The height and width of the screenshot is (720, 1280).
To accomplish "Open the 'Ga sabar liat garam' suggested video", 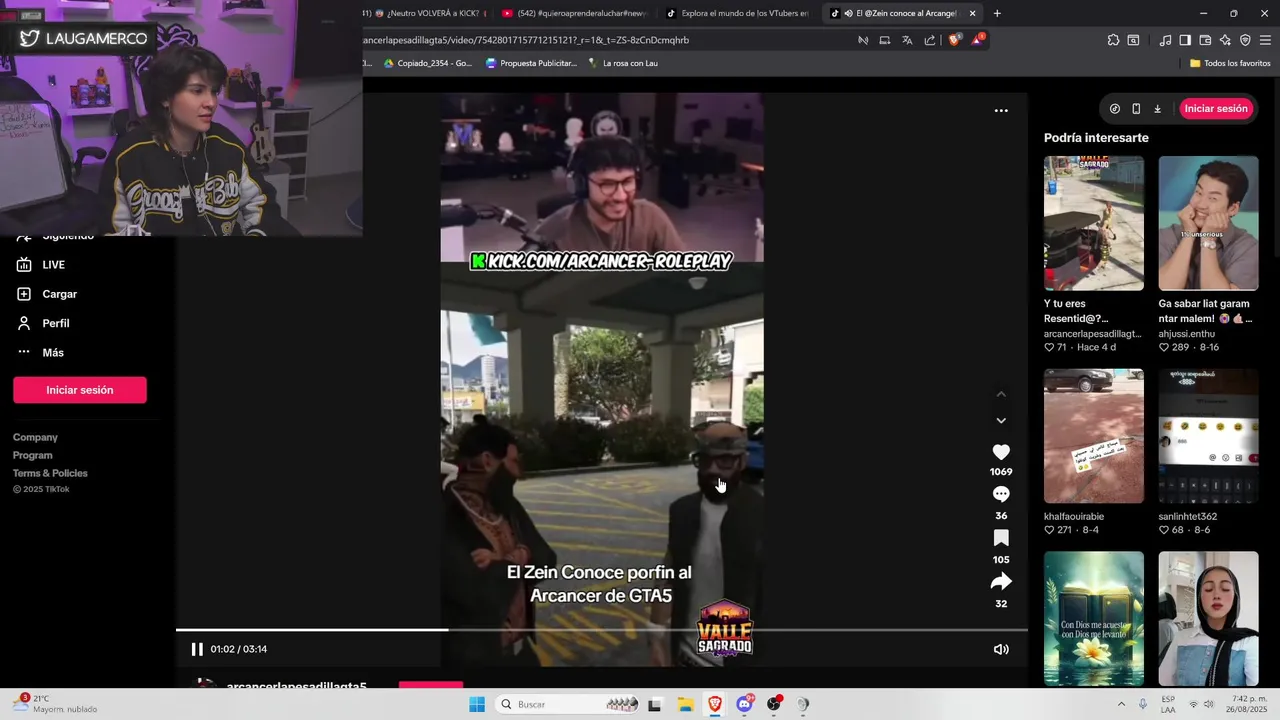I will coord(1208,223).
